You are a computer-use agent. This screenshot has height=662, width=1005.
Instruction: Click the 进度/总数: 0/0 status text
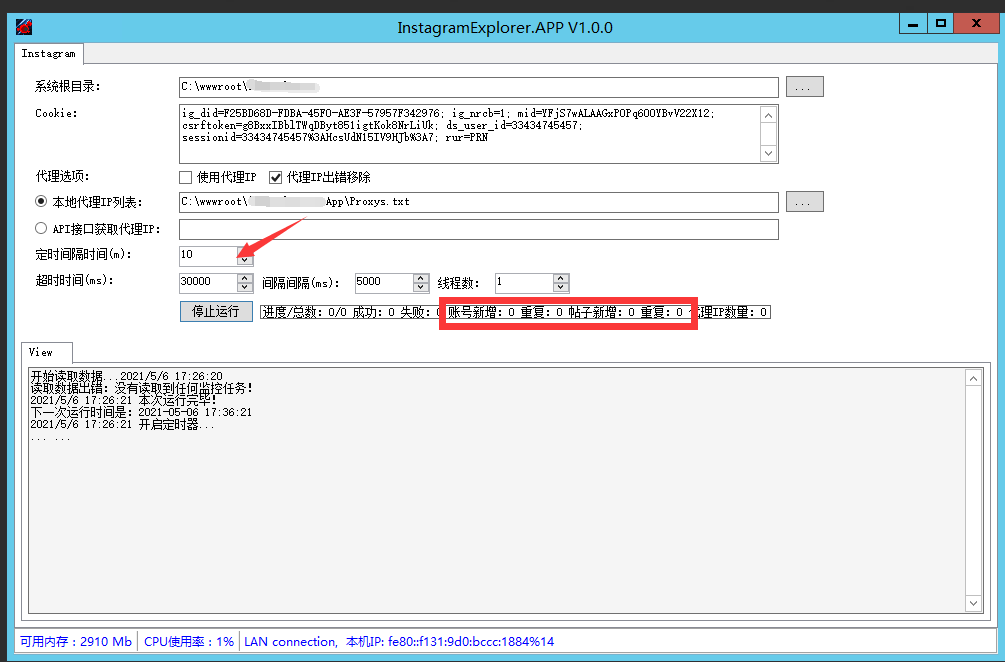tap(304, 312)
